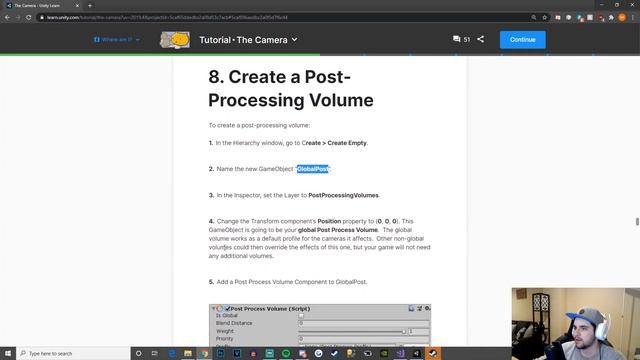This screenshot has height=360, width=640.
Task: Click the Create > Create Empty text
Action: [x=334, y=143]
